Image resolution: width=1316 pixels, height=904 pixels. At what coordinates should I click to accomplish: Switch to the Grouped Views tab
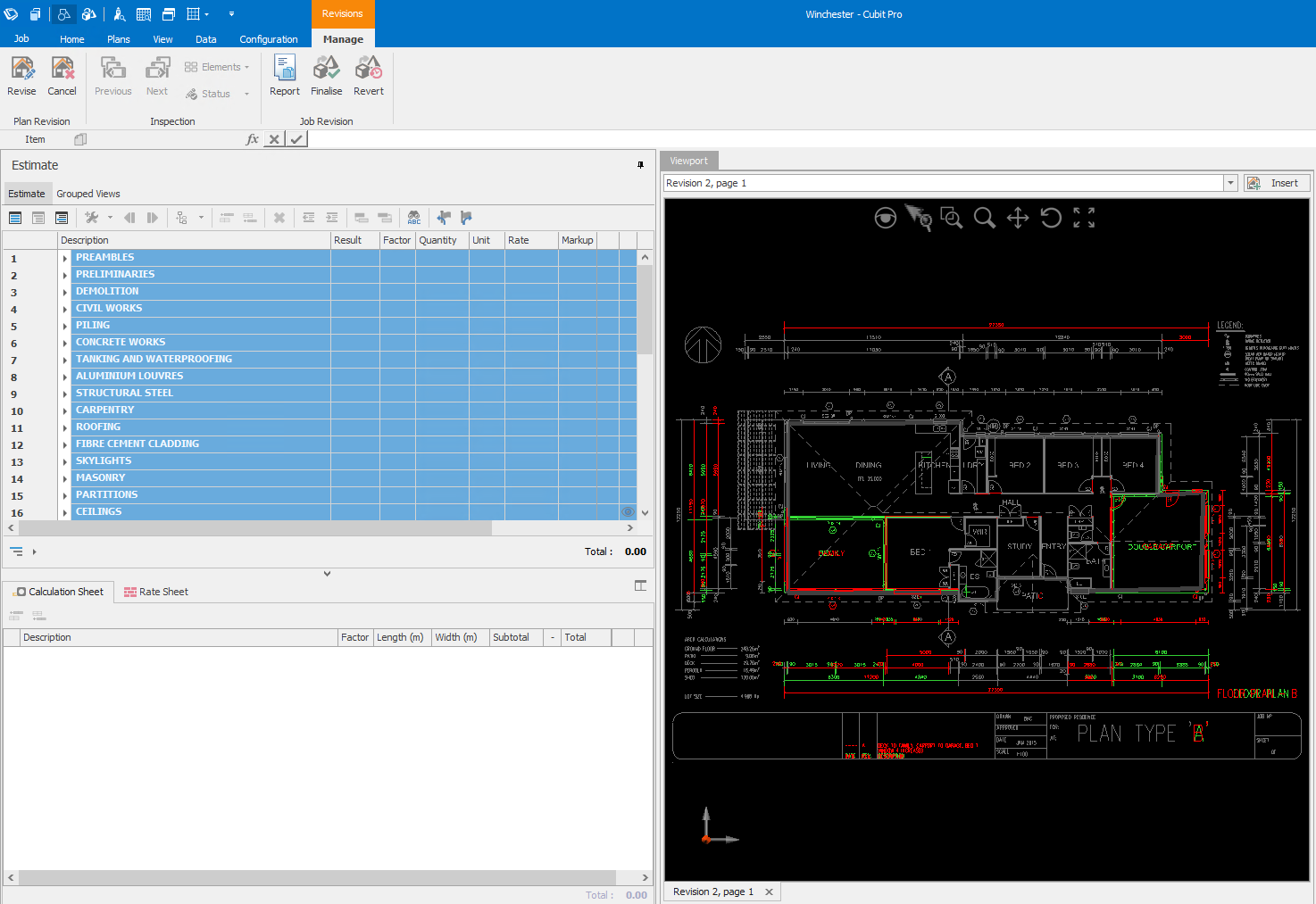point(88,194)
